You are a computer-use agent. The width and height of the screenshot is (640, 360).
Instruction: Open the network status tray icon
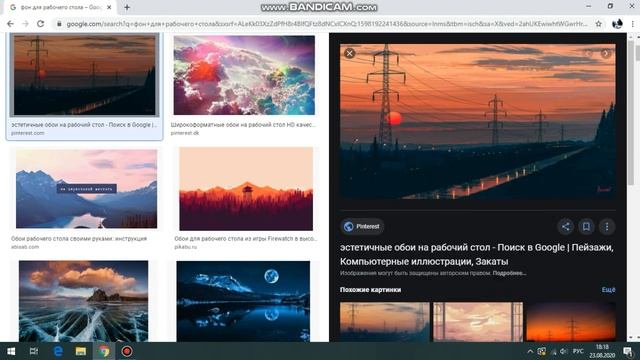point(553,351)
